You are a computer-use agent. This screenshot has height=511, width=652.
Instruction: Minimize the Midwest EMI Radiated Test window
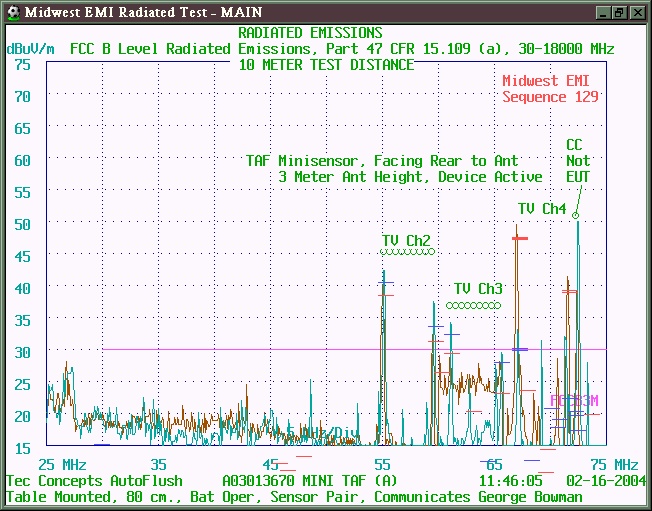604,12
